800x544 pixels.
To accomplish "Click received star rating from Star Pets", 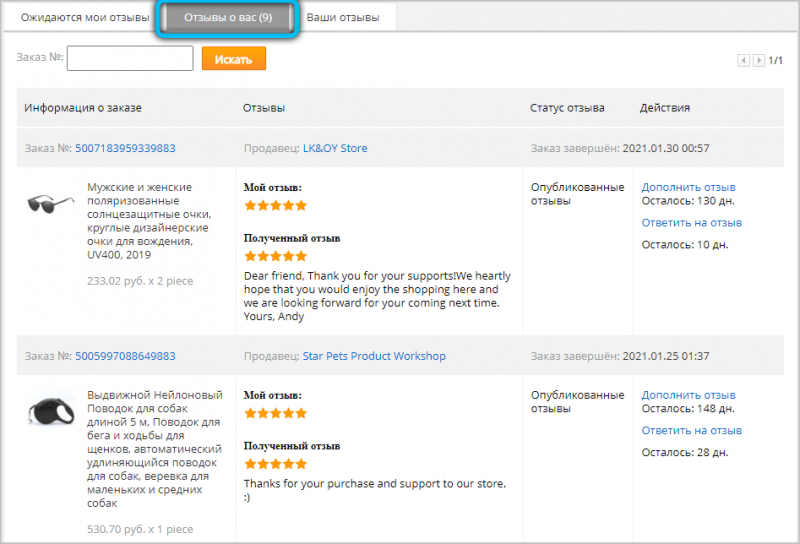I will (x=276, y=464).
